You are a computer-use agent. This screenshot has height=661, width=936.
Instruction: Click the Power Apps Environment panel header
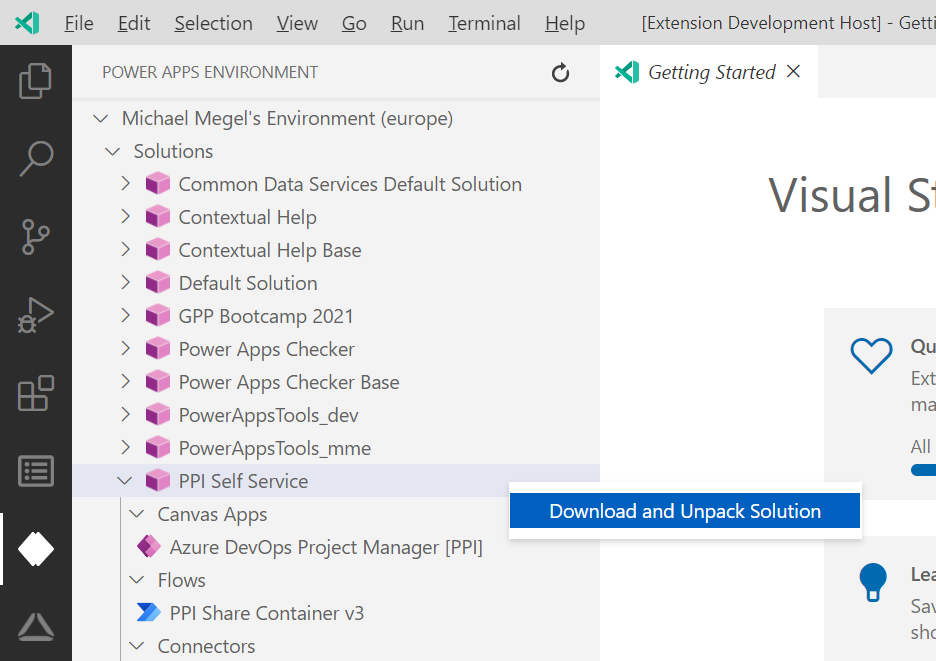[x=210, y=72]
